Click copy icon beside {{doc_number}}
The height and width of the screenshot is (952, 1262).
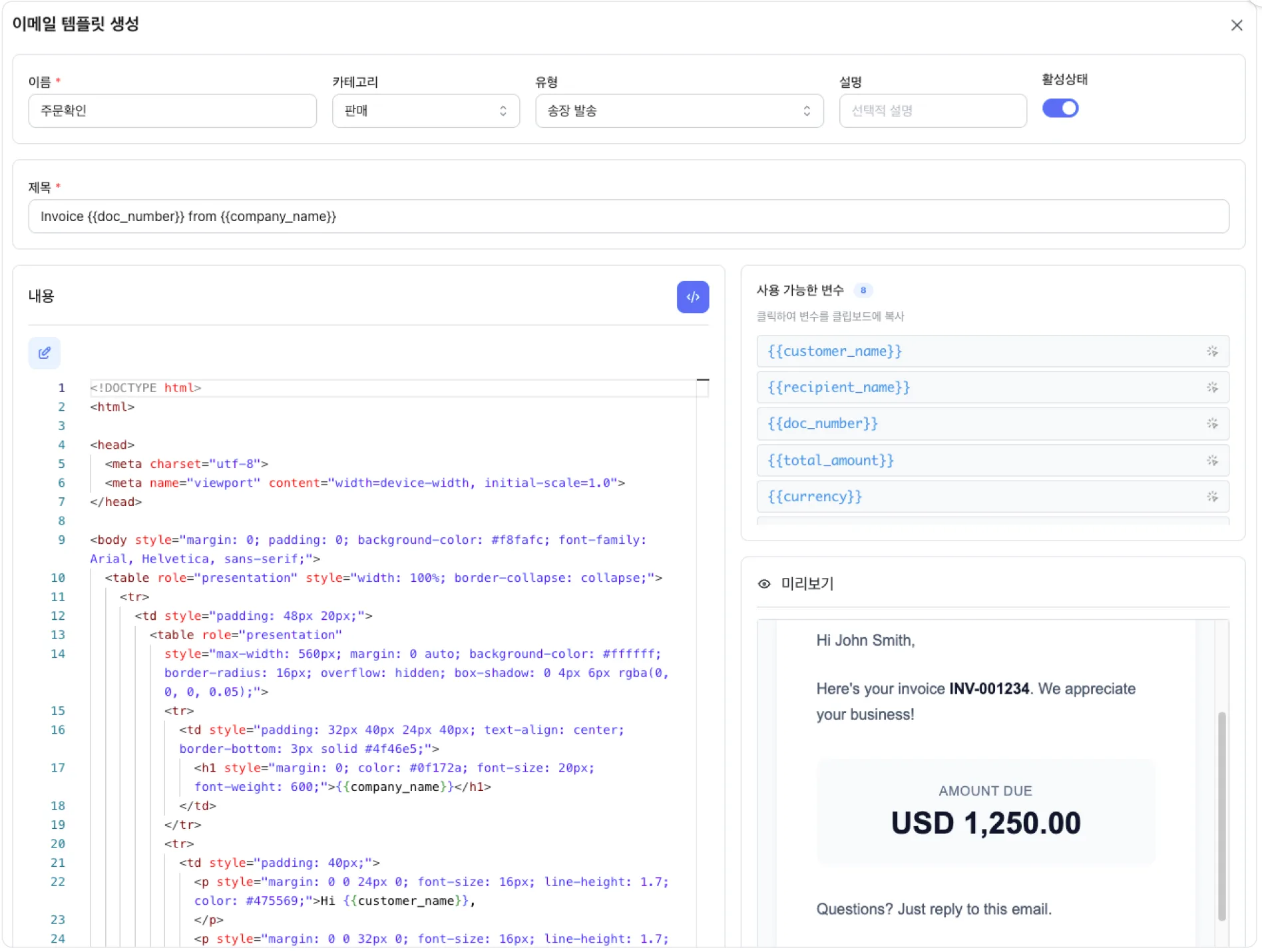coord(1211,424)
